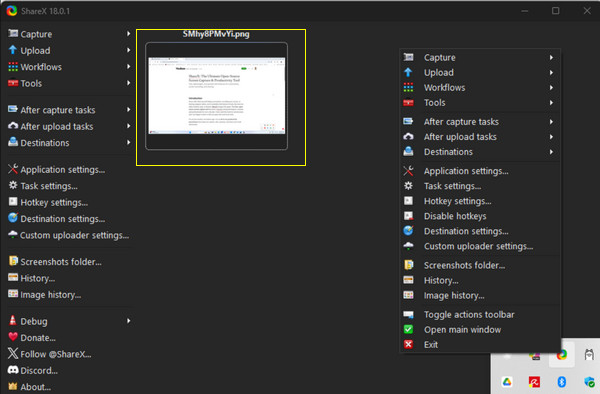
Task: Click the Tools toolbox icon in left sidebar
Action: coord(13,83)
